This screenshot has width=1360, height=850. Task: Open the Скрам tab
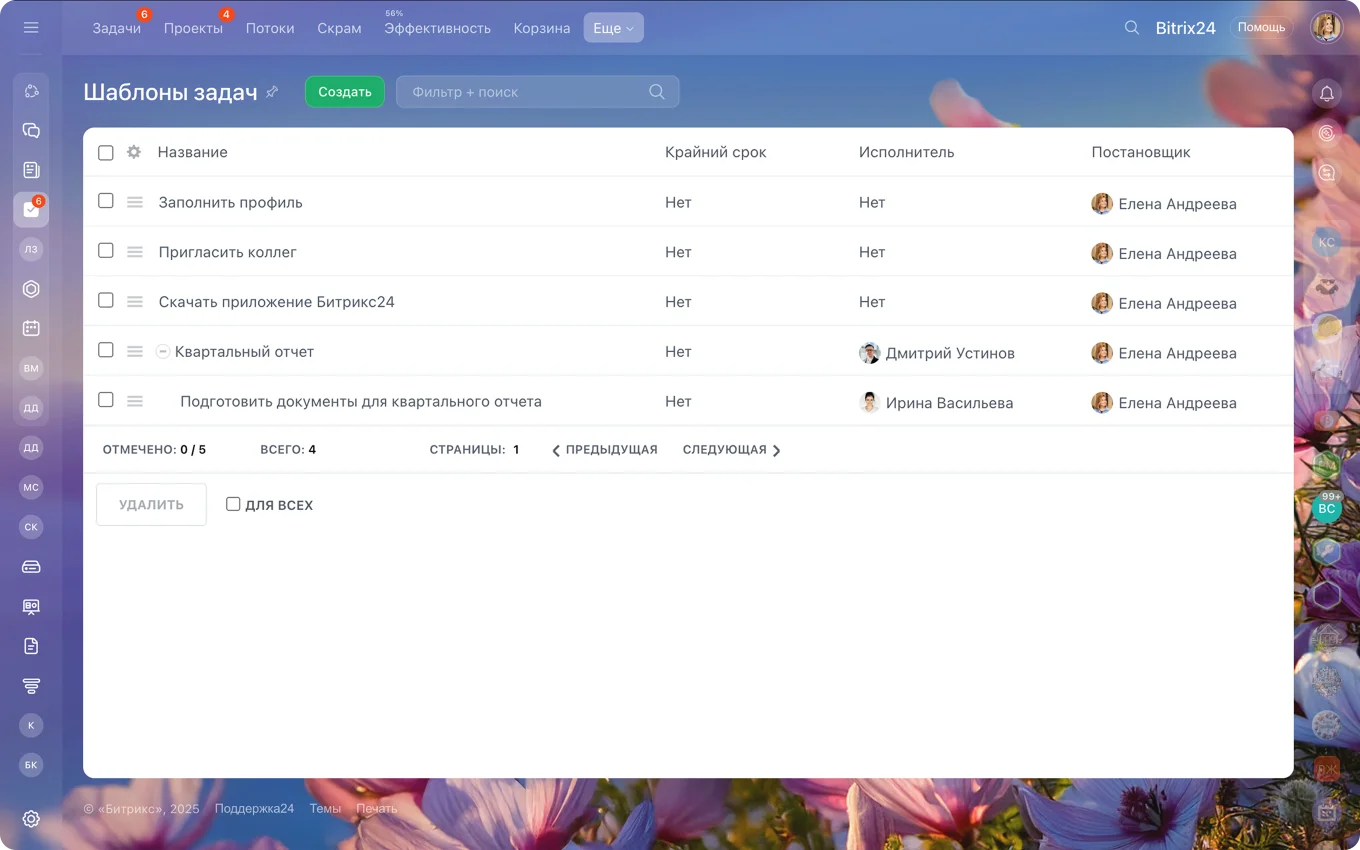tap(339, 28)
